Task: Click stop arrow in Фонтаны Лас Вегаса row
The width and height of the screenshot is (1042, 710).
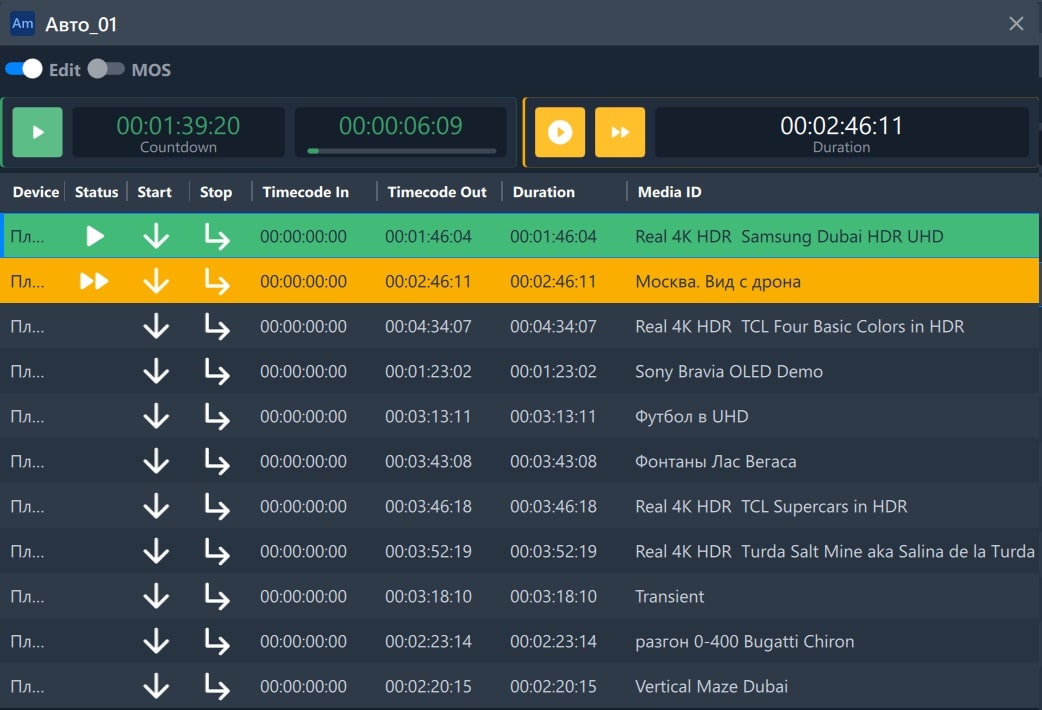Action: [217, 462]
